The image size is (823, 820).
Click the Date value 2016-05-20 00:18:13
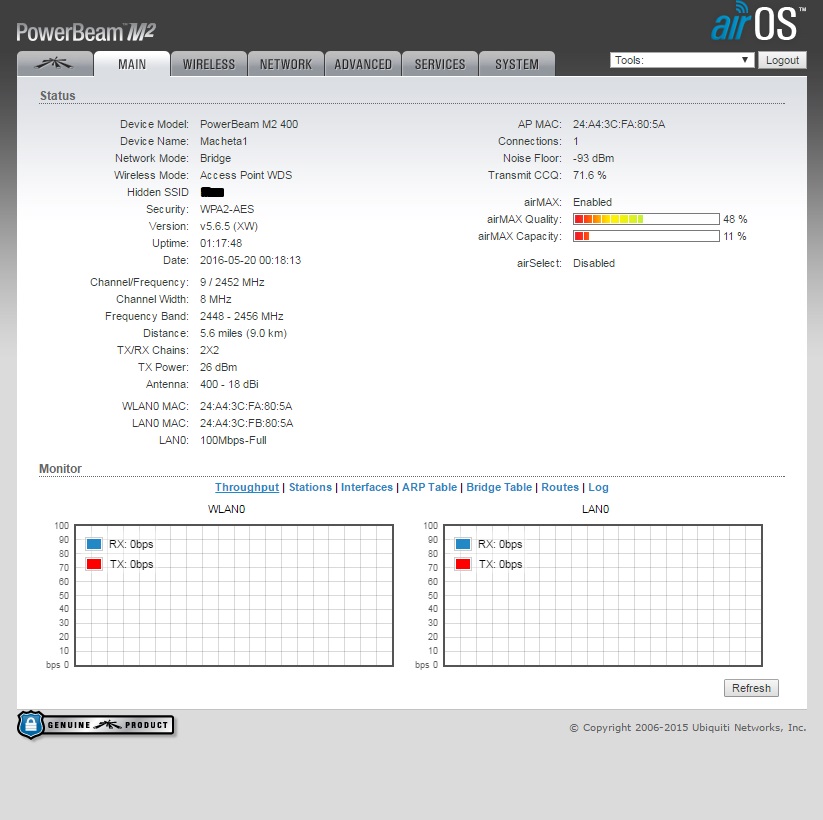[x=250, y=260]
